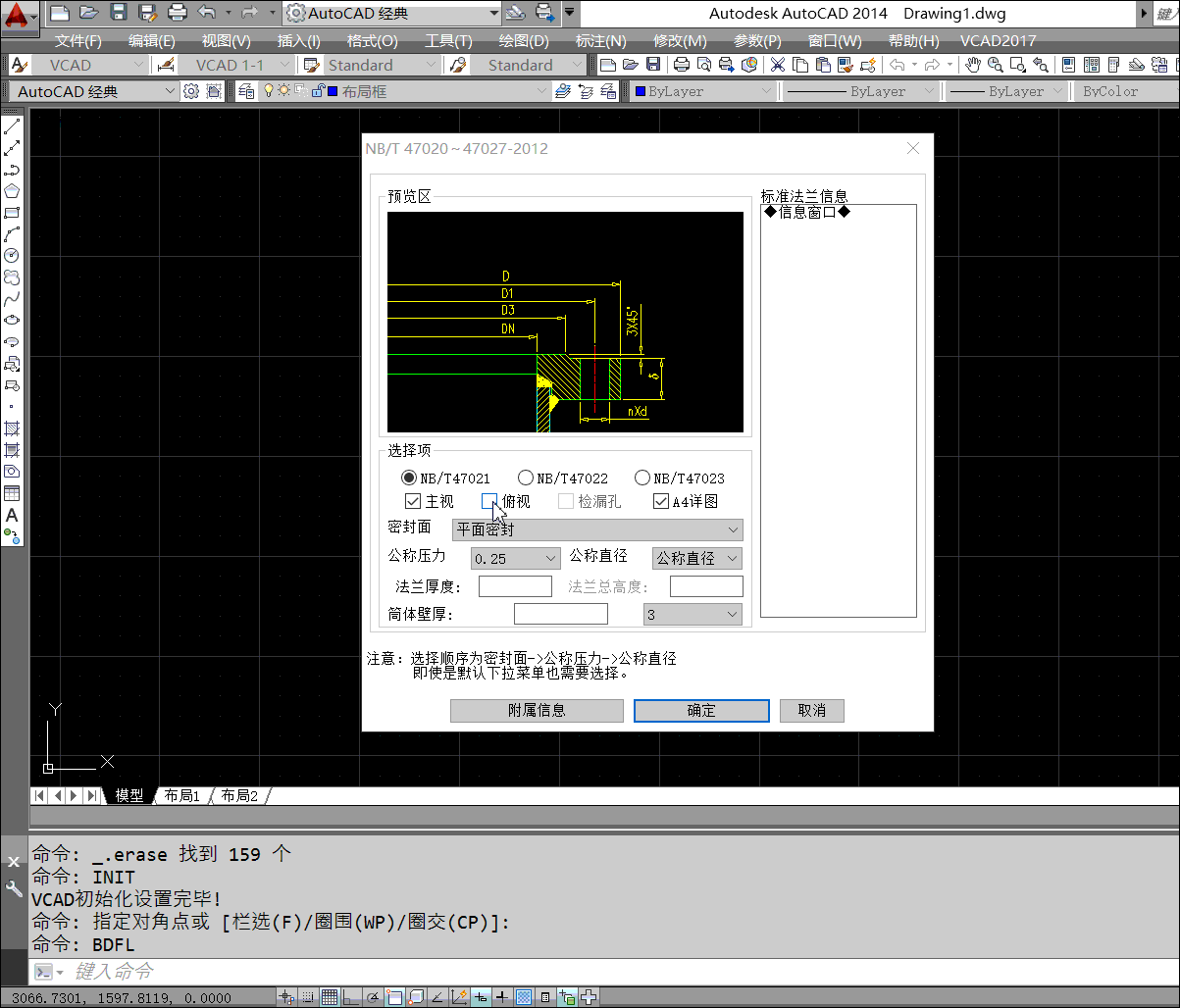Select the Polygon draw tool

point(12,191)
